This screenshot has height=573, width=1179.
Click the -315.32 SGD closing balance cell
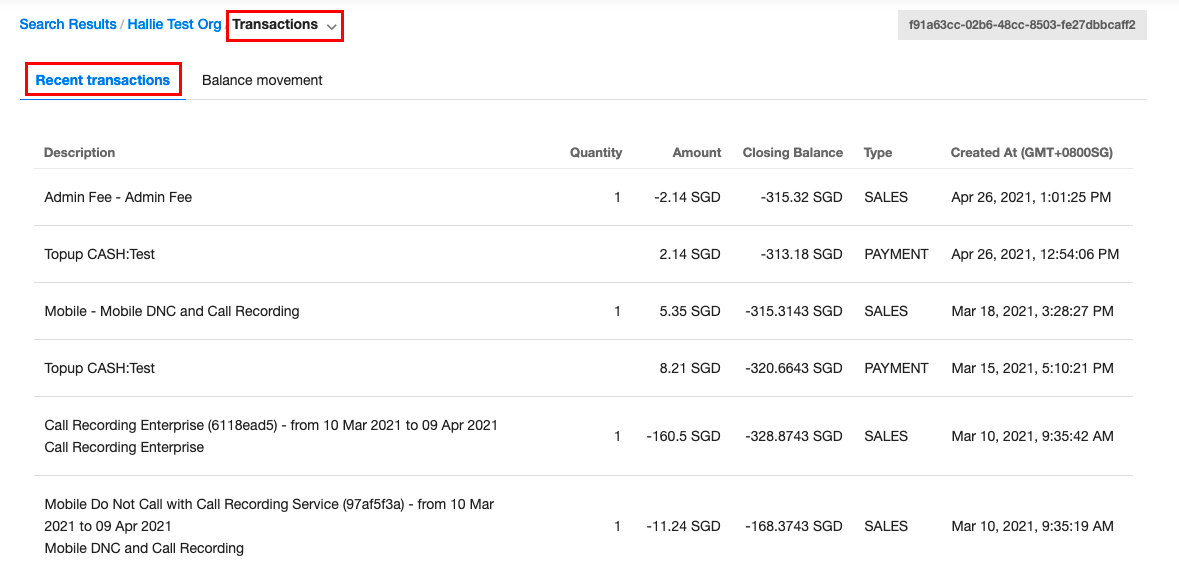(x=801, y=198)
